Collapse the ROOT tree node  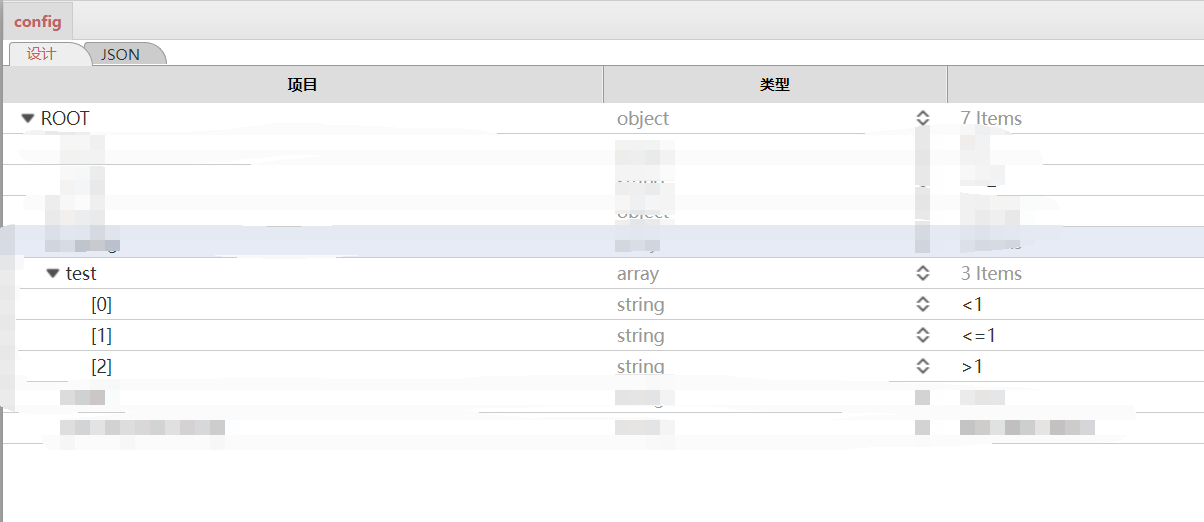pyautogui.click(x=28, y=118)
